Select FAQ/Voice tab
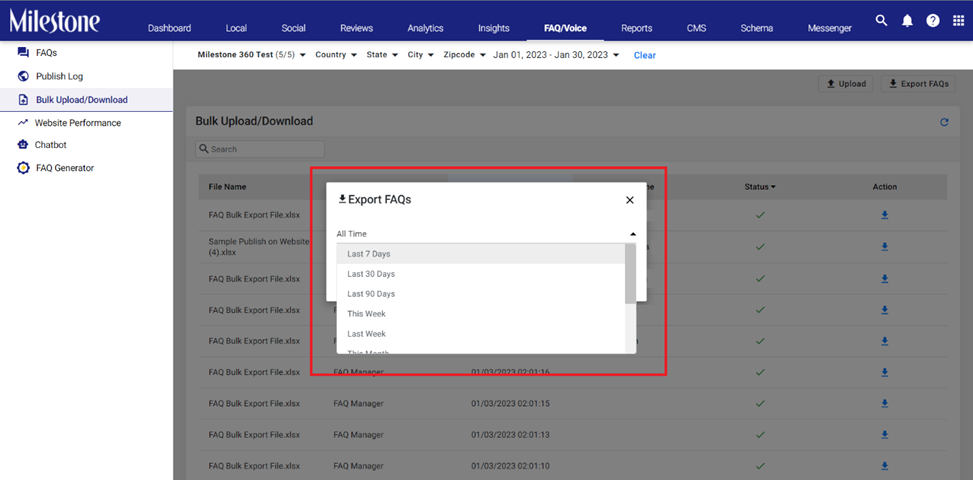The height and width of the screenshot is (480, 973). (x=565, y=28)
